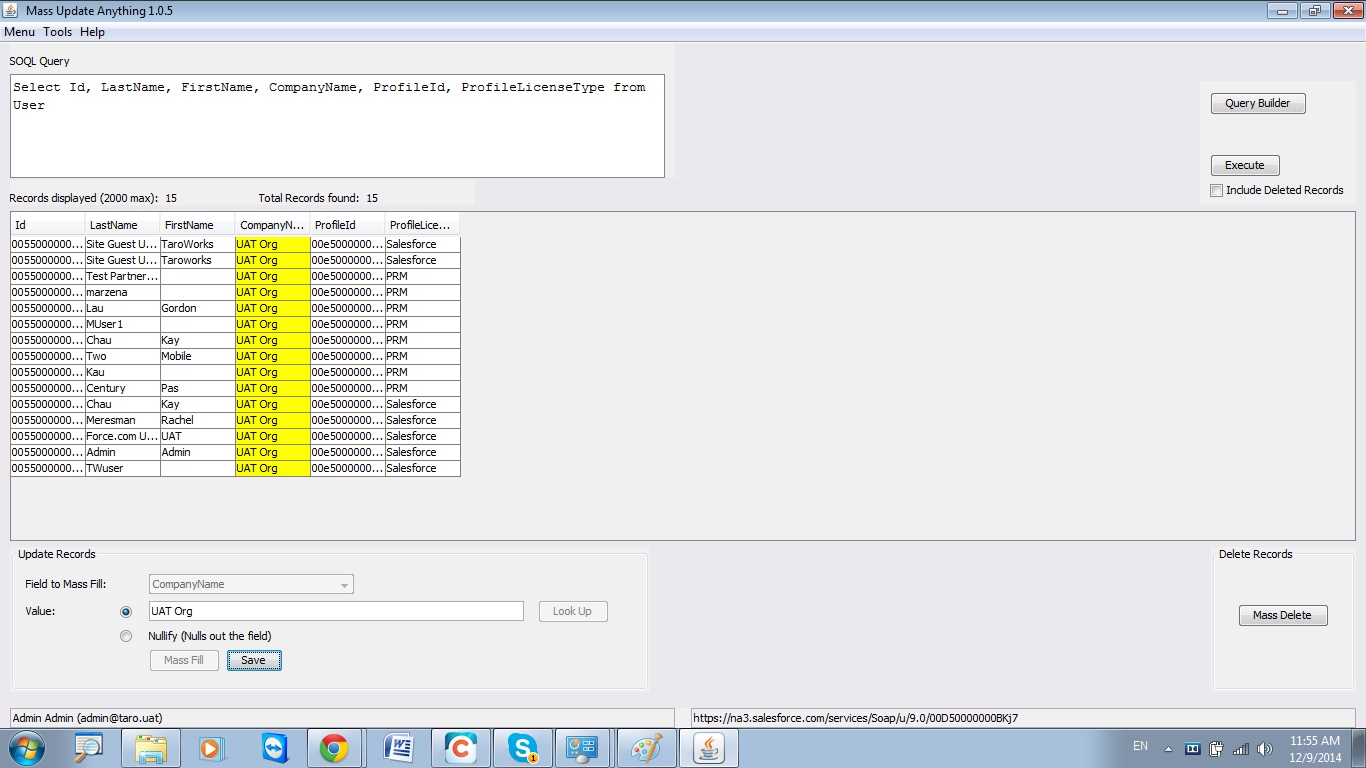
Task: Open the Windows Start menu
Action: 25,748
